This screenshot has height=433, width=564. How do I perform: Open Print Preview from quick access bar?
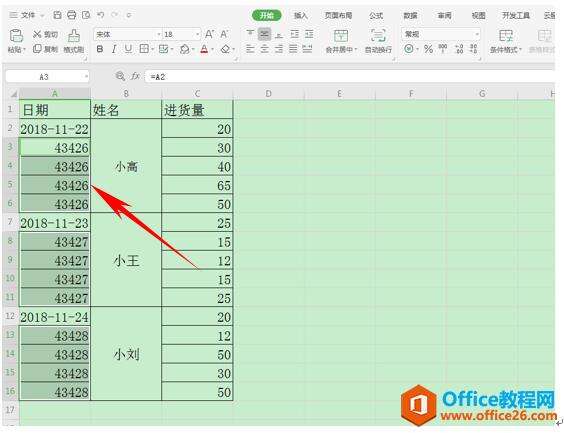pos(86,15)
